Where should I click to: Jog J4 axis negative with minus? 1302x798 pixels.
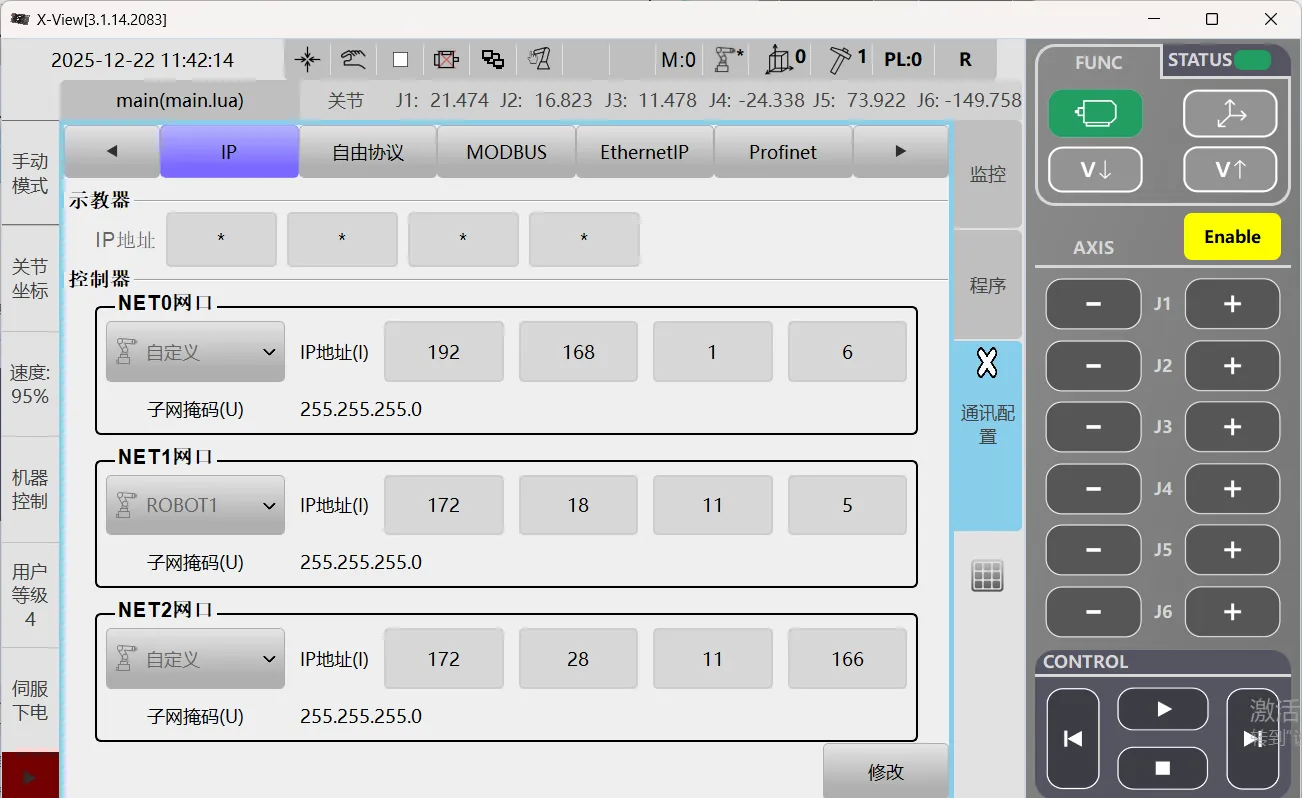[x=1093, y=489]
